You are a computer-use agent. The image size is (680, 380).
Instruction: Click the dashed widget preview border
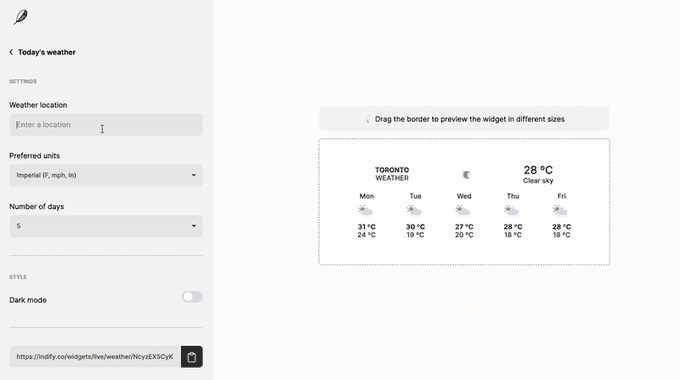tap(464, 139)
